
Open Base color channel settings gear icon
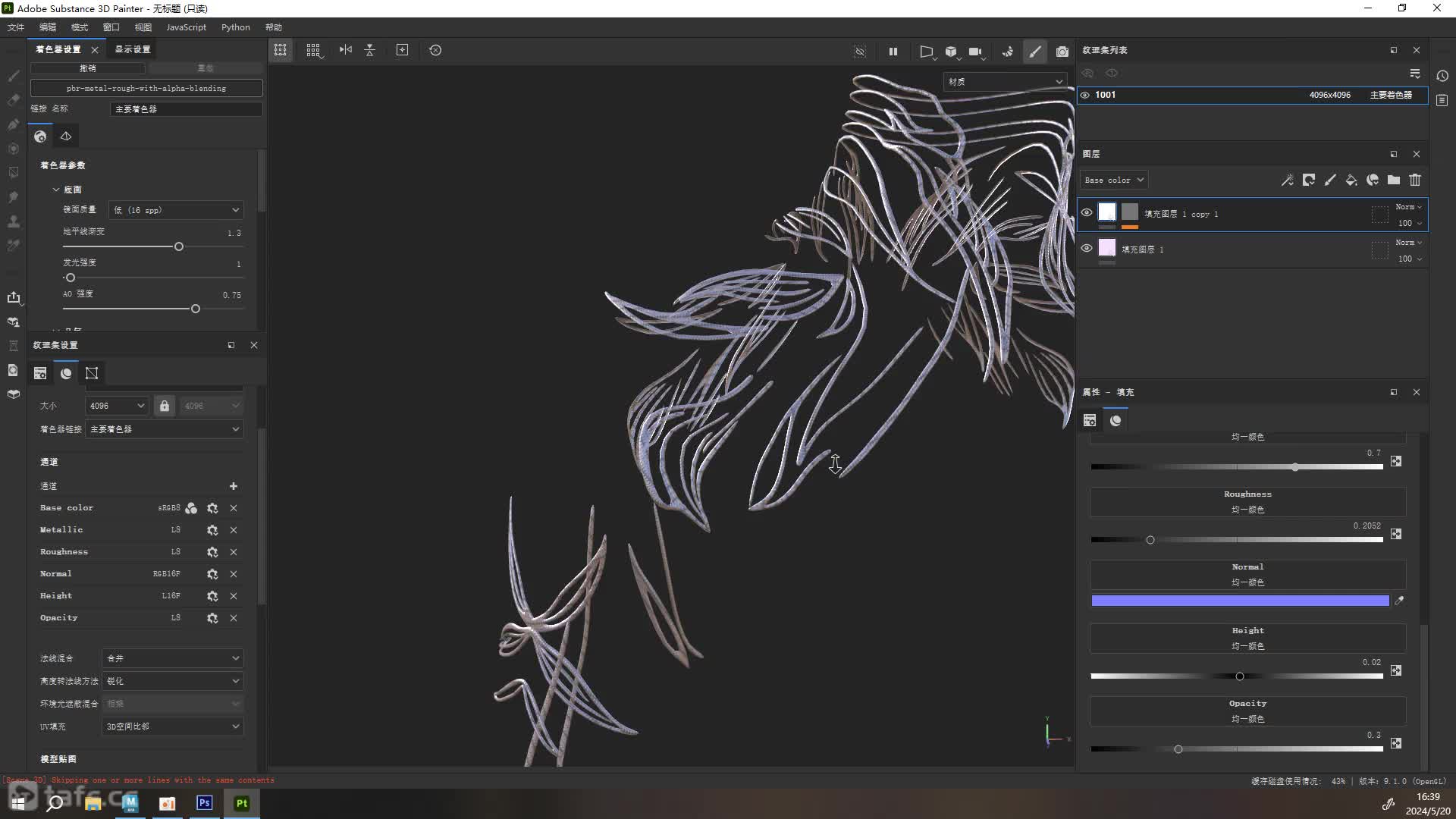[x=212, y=508]
